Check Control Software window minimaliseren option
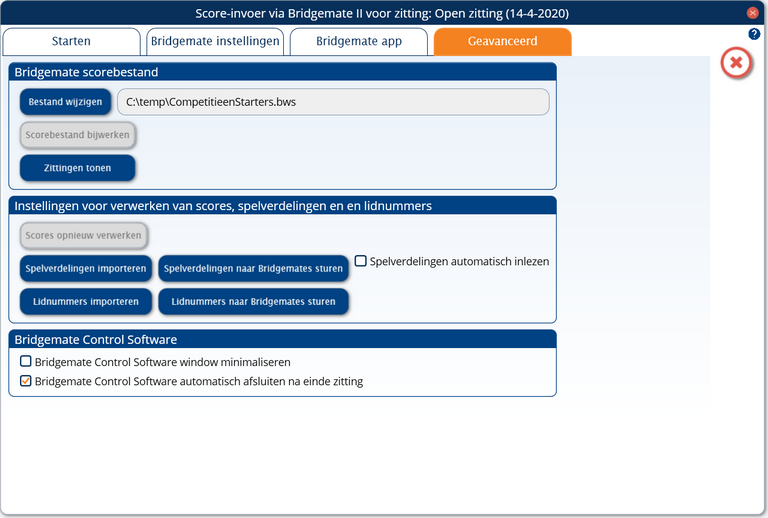The width and height of the screenshot is (768, 518). pyautogui.click(x=25, y=361)
